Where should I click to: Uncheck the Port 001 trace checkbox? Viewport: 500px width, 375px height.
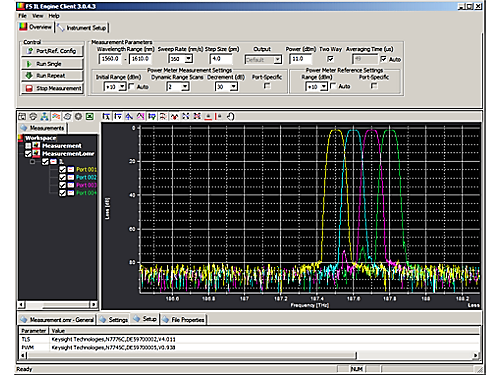coord(62,169)
